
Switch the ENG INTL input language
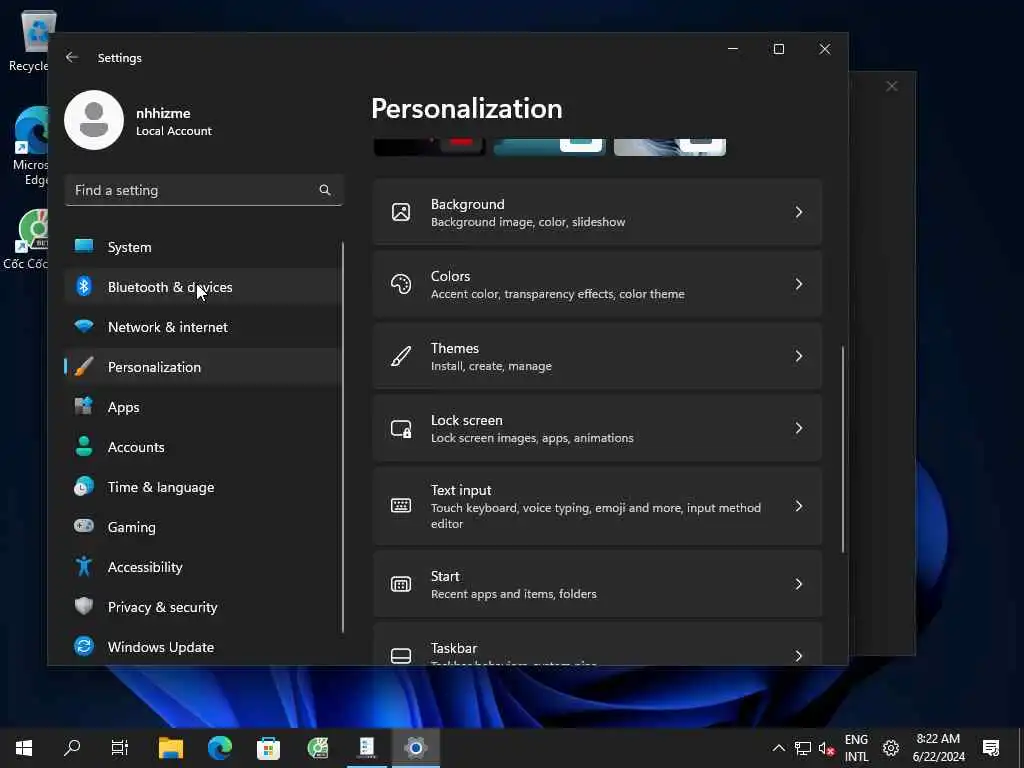pos(856,748)
